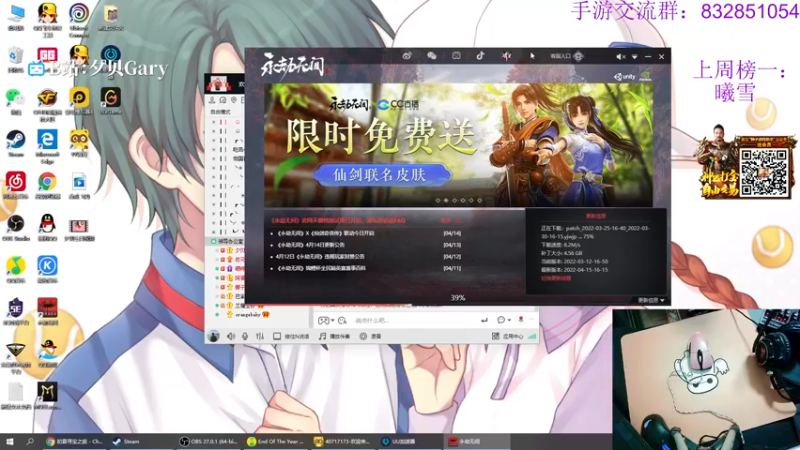Open the OBS Studio desktop icon

tap(16, 228)
